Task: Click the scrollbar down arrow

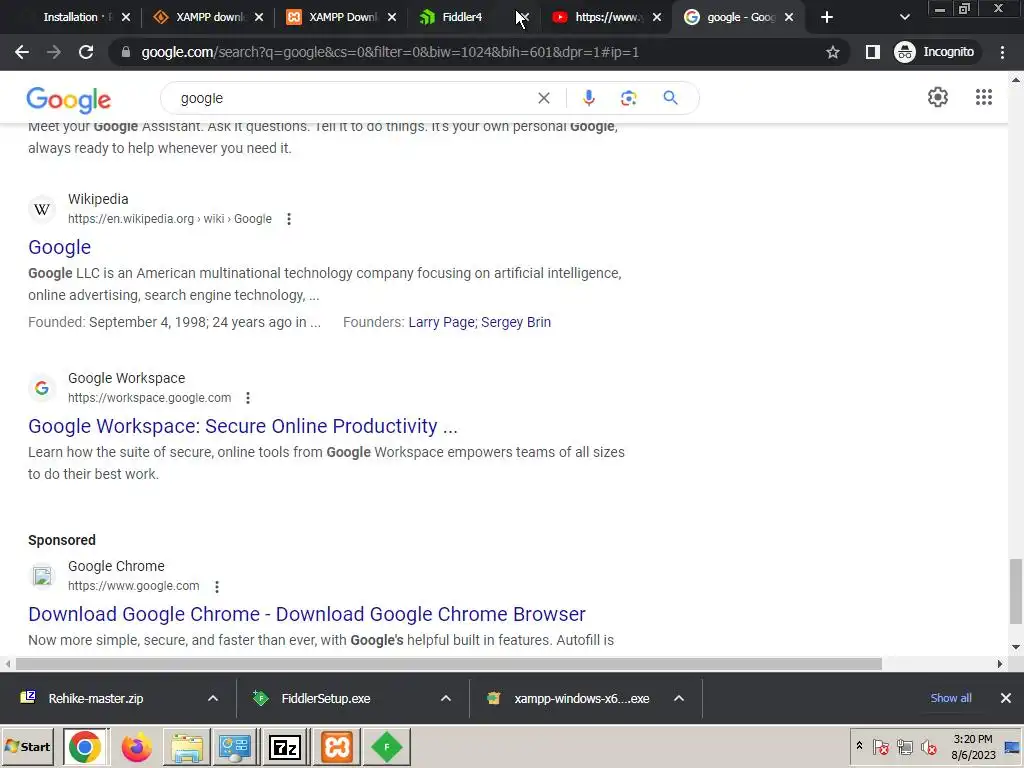Action: pos(1016,647)
